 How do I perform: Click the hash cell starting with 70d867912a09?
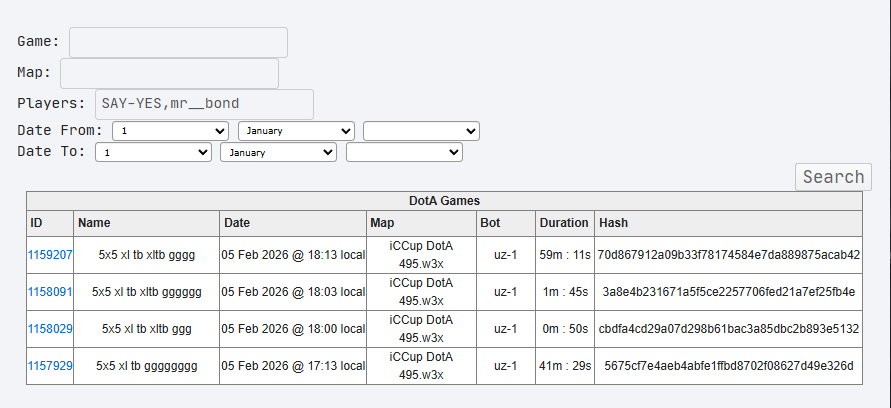point(728,255)
